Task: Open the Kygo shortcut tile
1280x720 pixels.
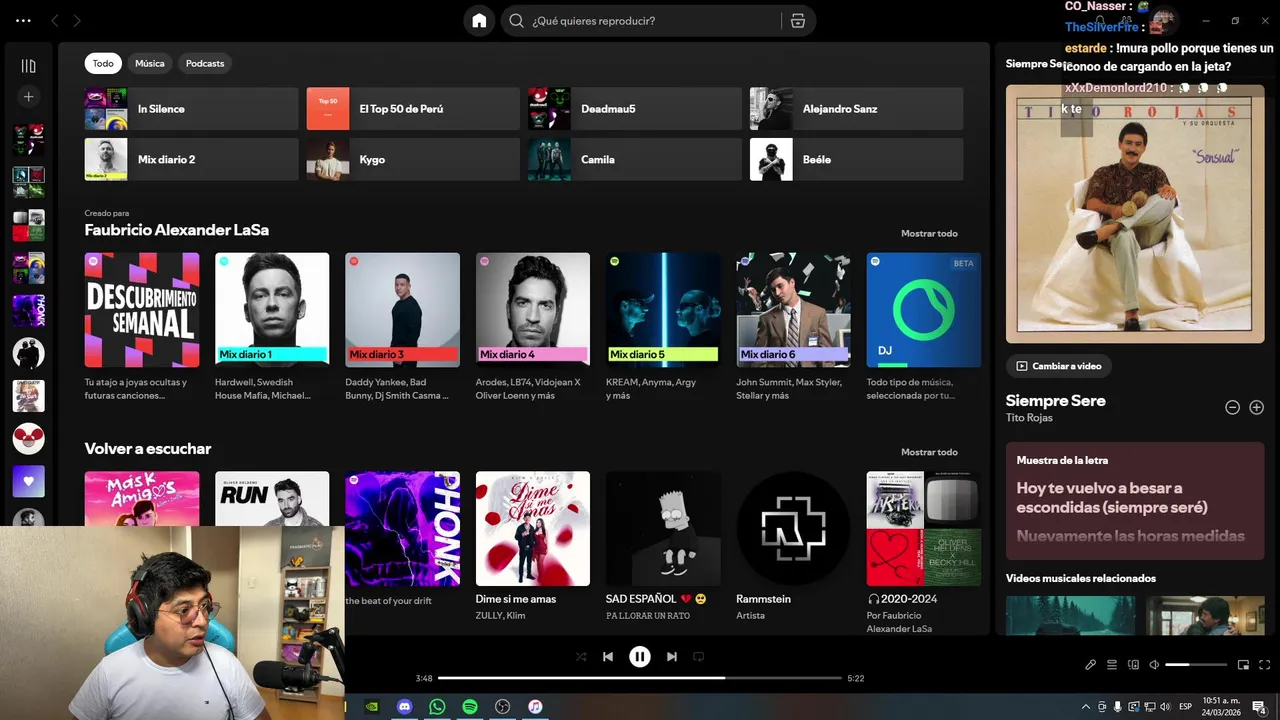Action: [413, 159]
